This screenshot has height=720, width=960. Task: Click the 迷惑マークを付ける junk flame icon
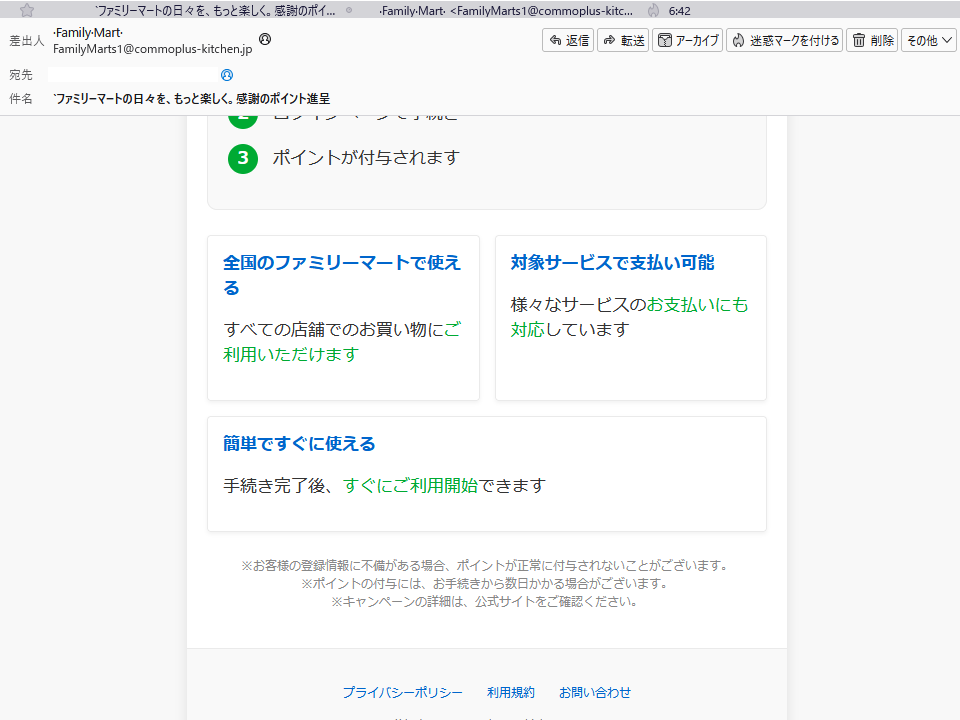pos(739,40)
